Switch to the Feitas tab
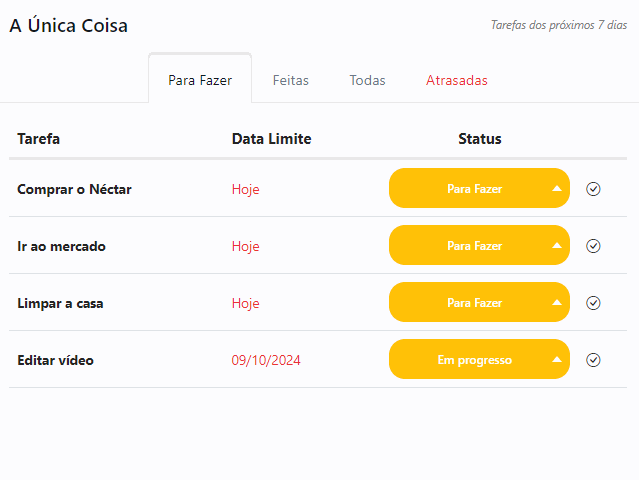 [291, 80]
